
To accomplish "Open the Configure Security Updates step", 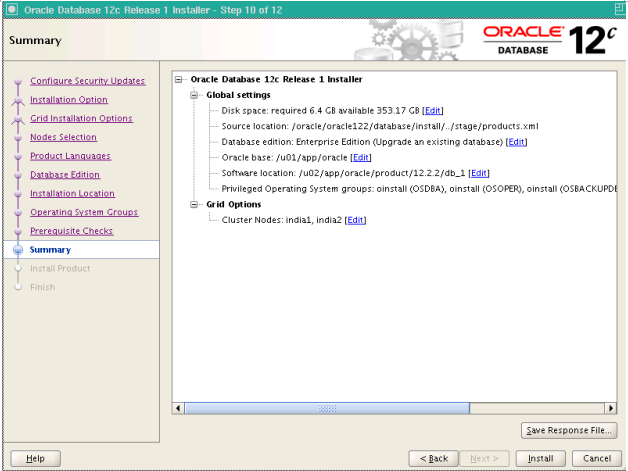I will pyautogui.click(x=87, y=81).
